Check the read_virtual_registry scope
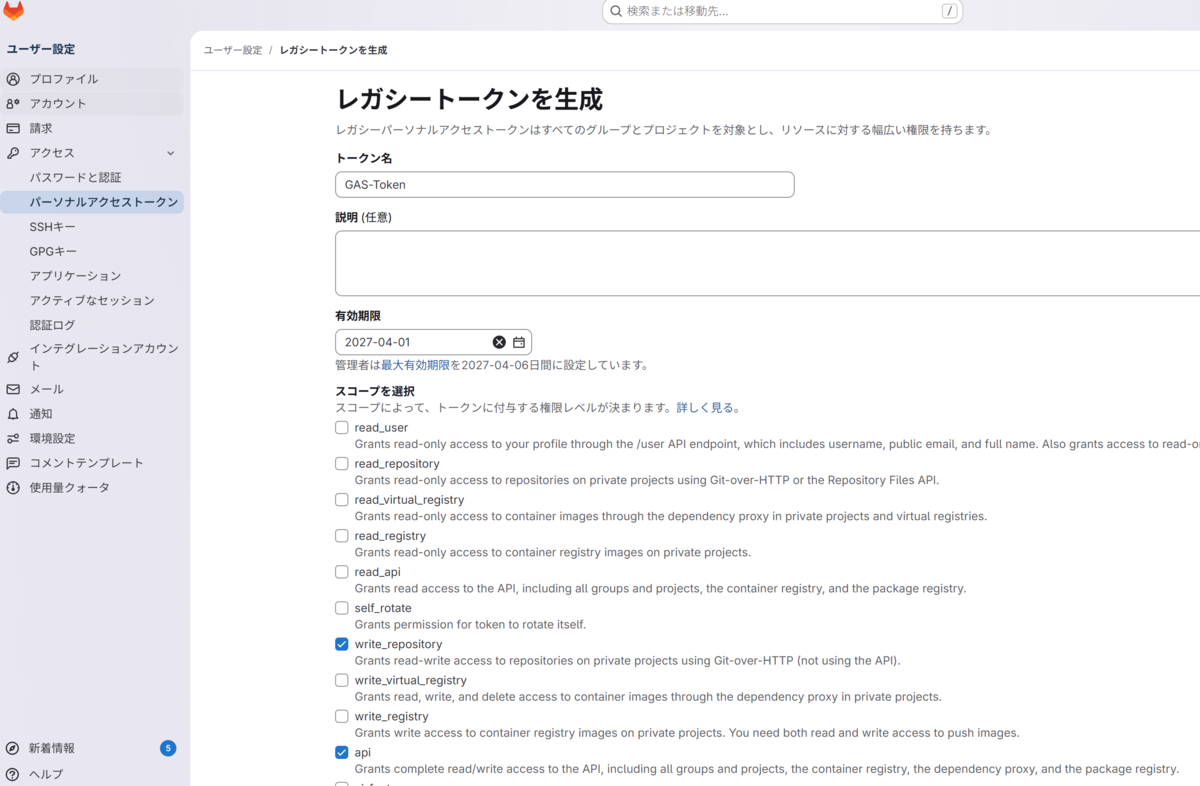Image resolution: width=1200 pixels, height=786 pixels. (342, 499)
